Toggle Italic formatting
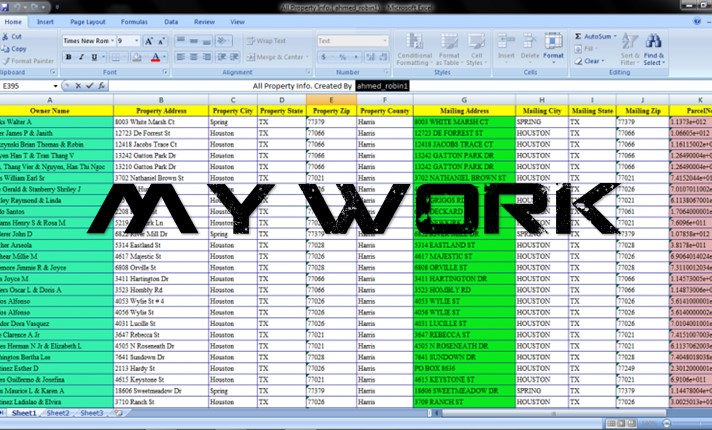712x430 pixels. click(x=81, y=57)
